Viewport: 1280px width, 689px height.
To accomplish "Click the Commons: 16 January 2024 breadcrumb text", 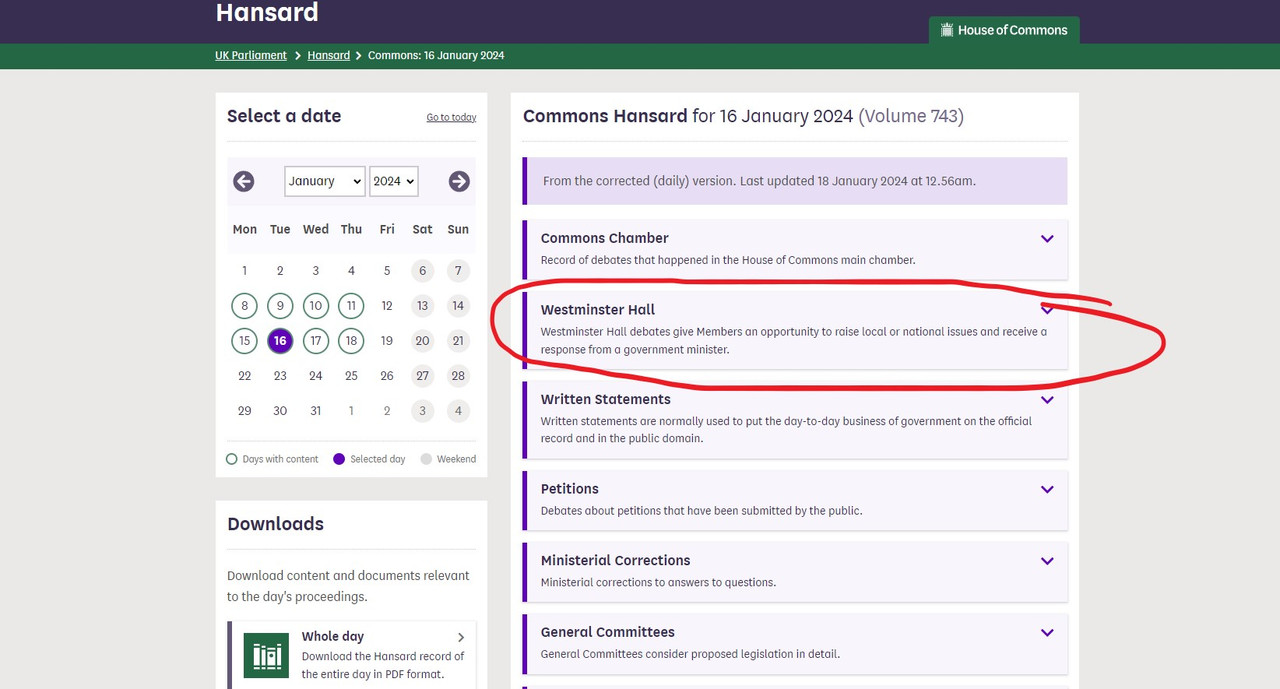I will 436,55.
